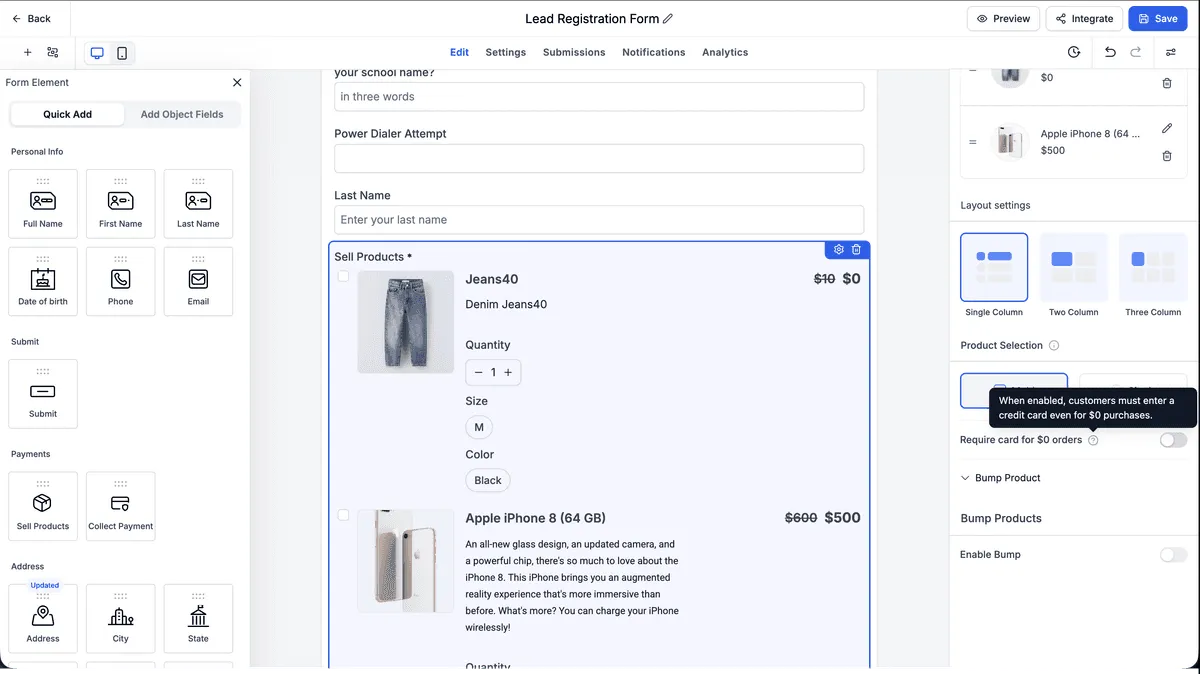Close the Form Element panel
1200x674 pixels.
pos(237,83)
